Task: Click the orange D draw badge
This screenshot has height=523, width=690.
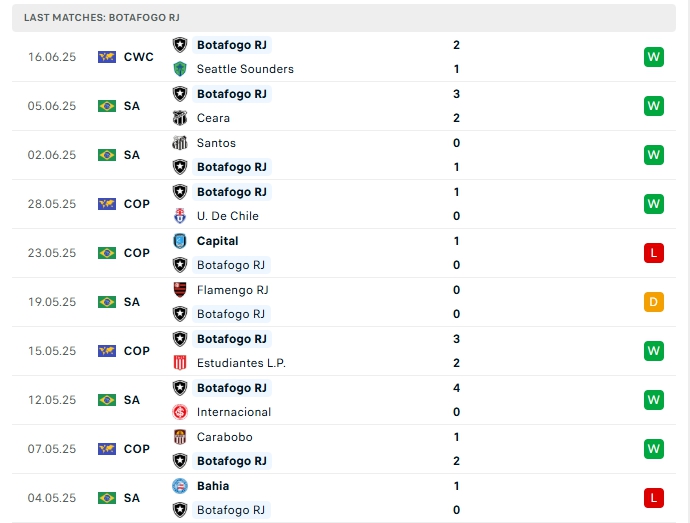Action: click(x=654, y=302)
